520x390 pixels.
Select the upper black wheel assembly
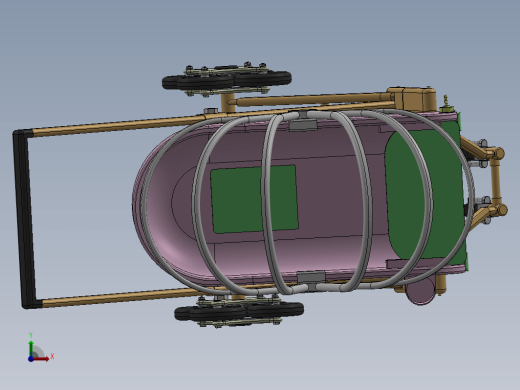pos(227,79)
